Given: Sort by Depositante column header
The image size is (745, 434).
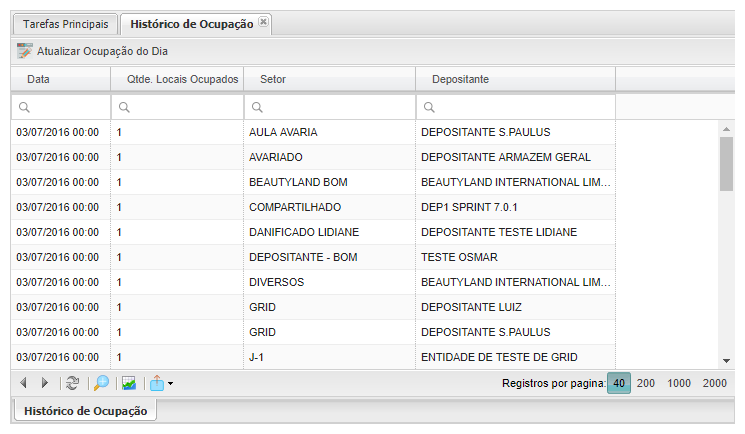Looking at the screenshot, I should tap(460, 79).
